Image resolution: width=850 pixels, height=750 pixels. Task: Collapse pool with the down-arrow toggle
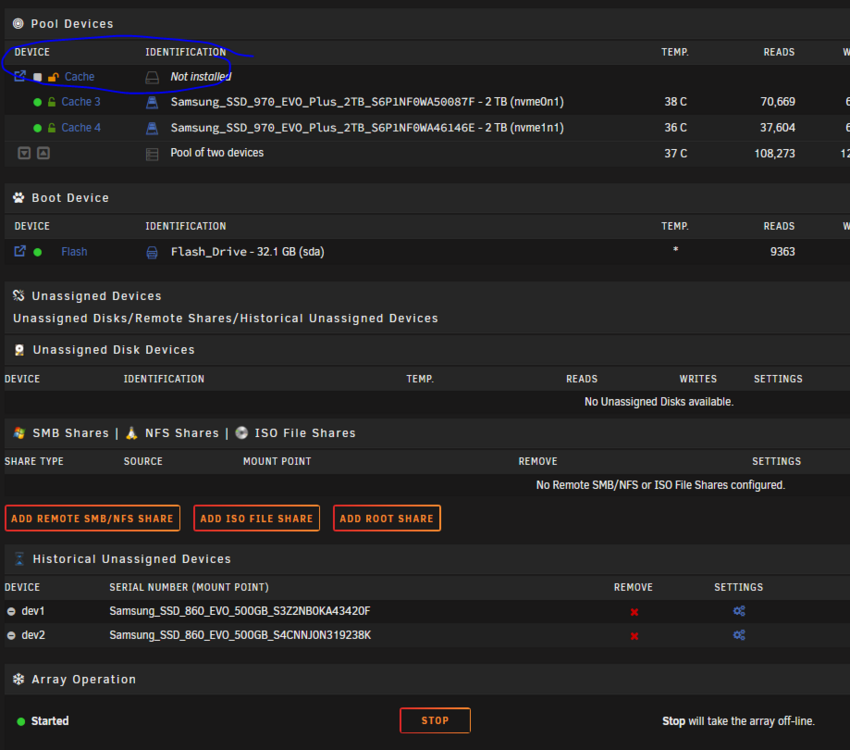[24, 153]
